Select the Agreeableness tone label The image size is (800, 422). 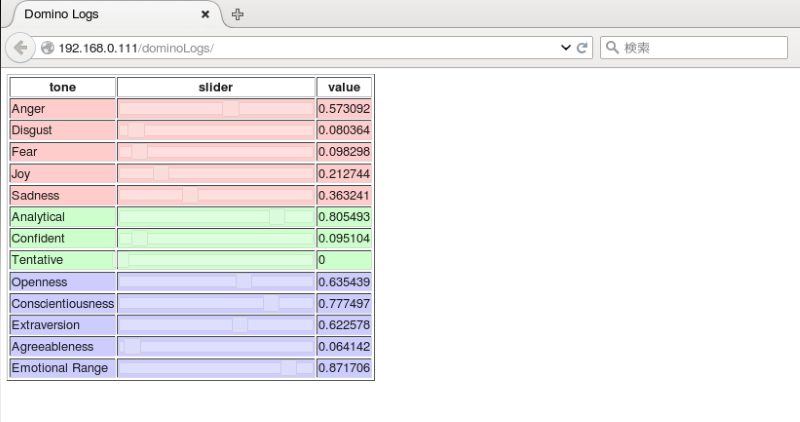click(x=53, y=346)
